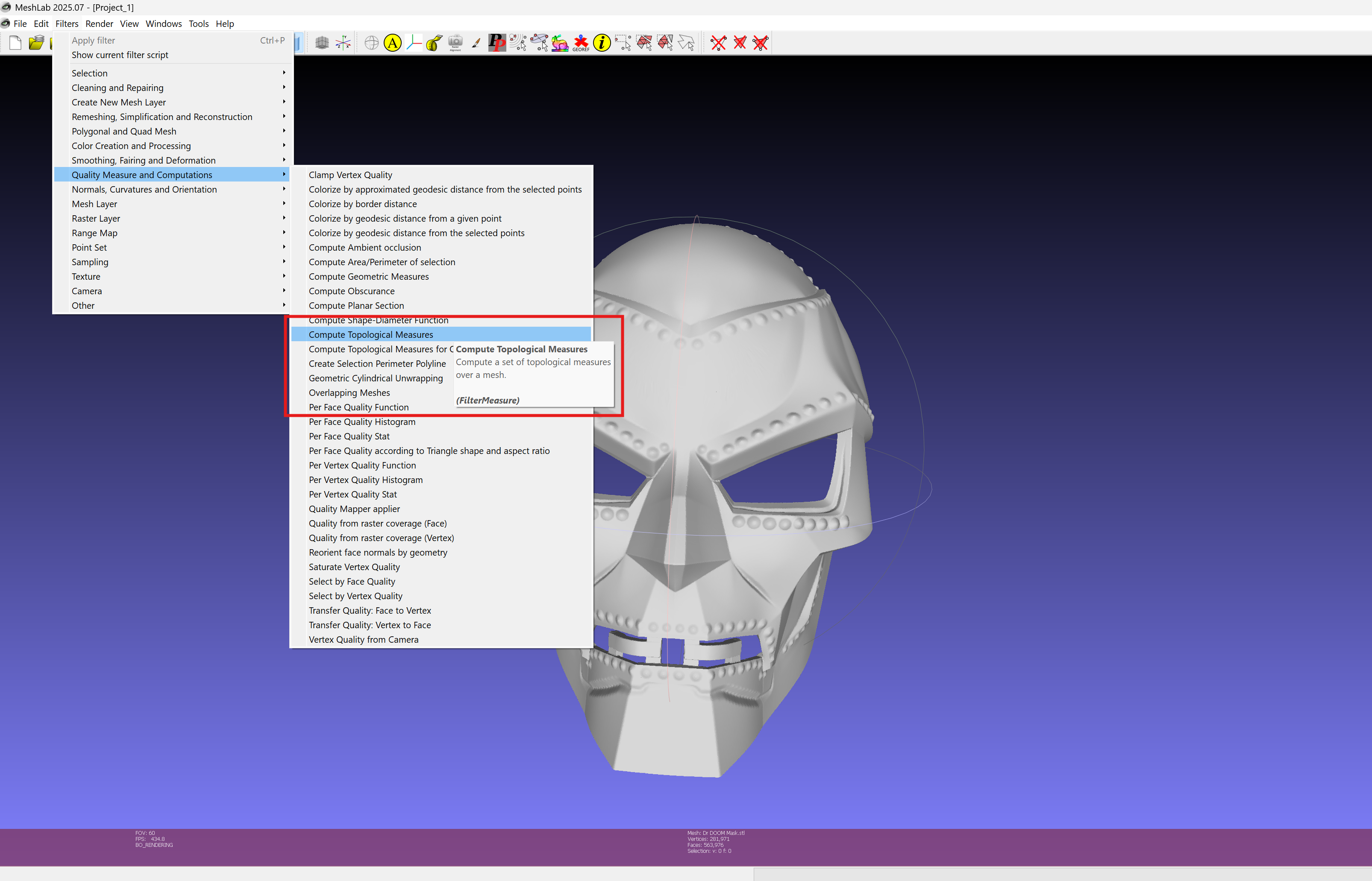Click the yellow Get Info icon

click(602, 43)
